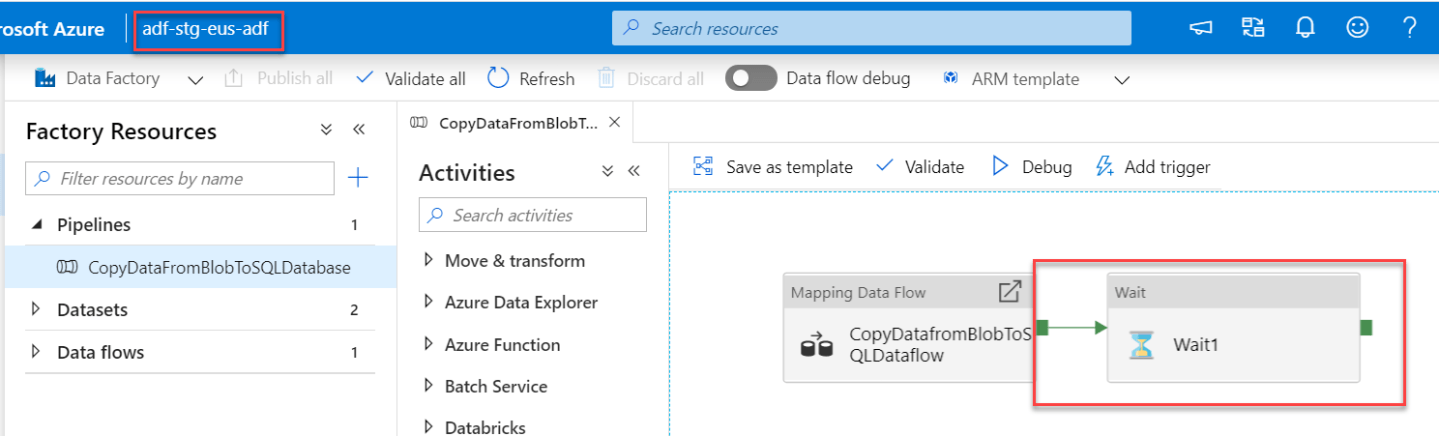Expand the Datasets tree section
The height and width of the screenshot is (436, 1439).
click(38, 309)
